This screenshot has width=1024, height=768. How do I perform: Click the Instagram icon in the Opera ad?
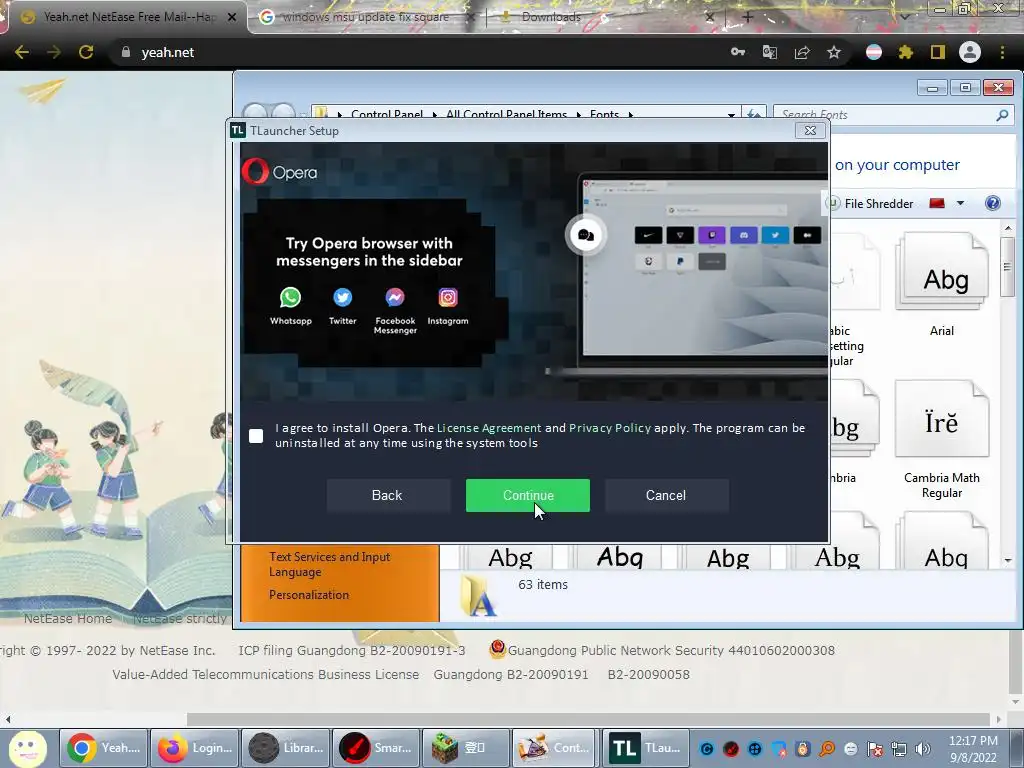[x=448, y=298]
